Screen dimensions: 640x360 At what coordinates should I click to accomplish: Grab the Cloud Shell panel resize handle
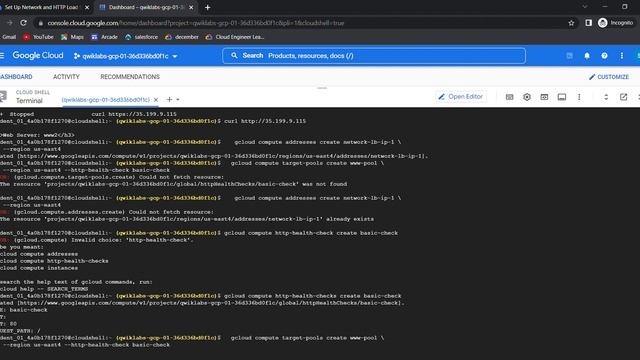click(322, 88)
